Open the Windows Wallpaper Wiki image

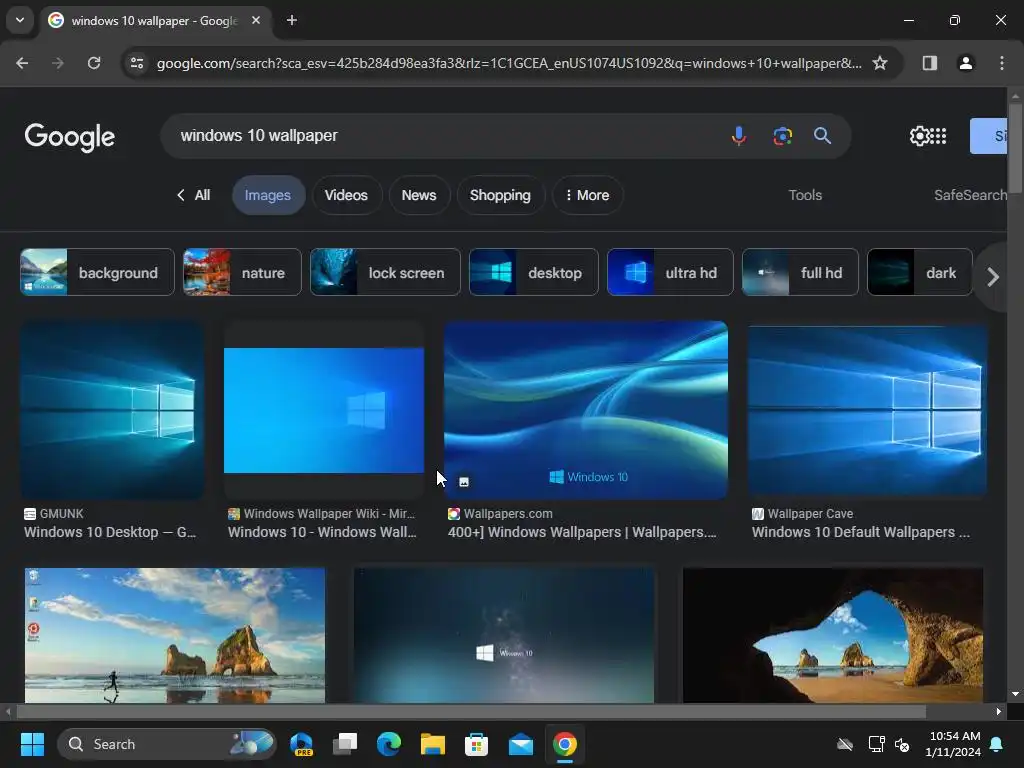(324, 410)
